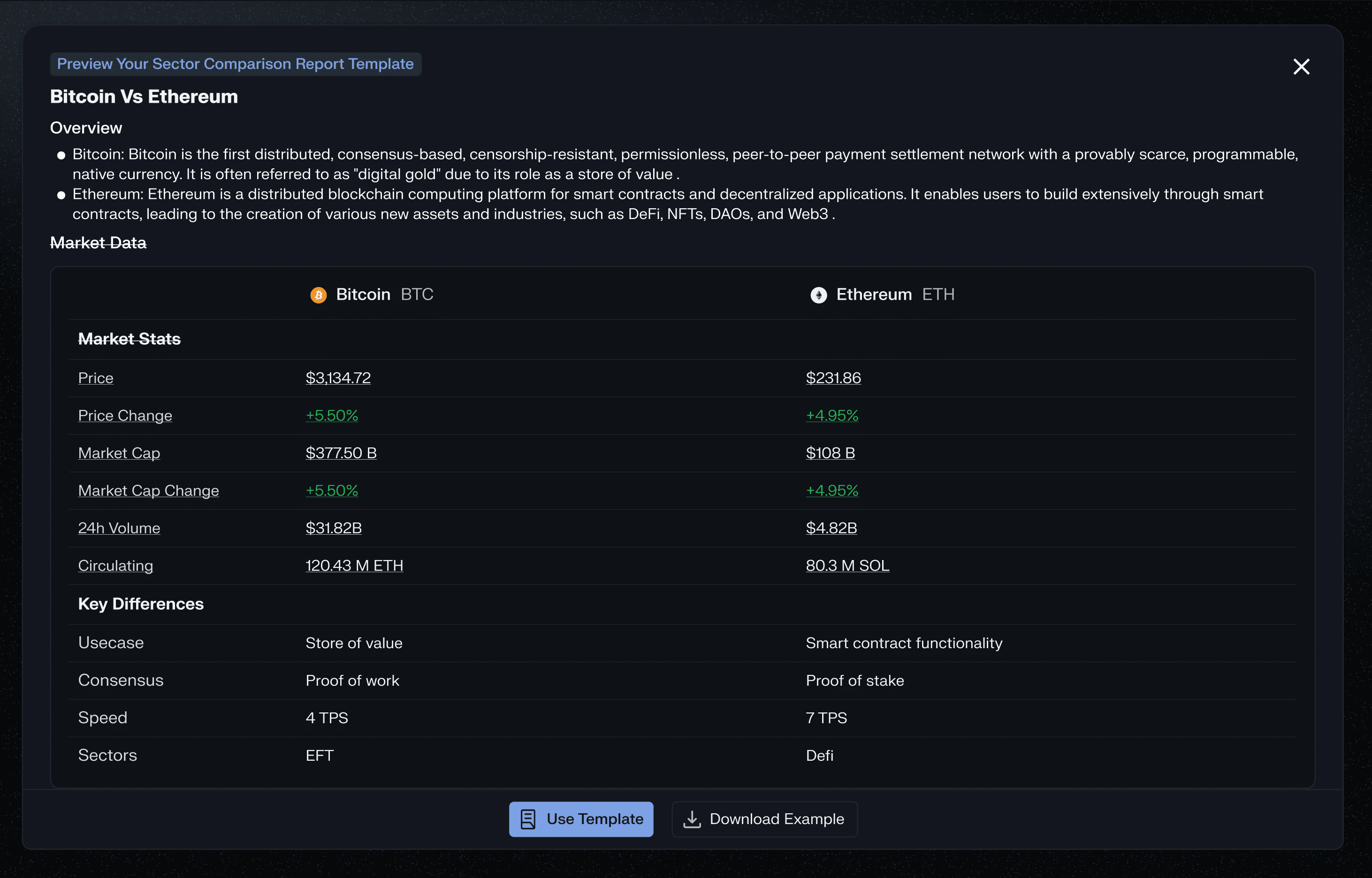Click the Market Cap row label
The image size is (1372, 878).
tap(119, 453)
